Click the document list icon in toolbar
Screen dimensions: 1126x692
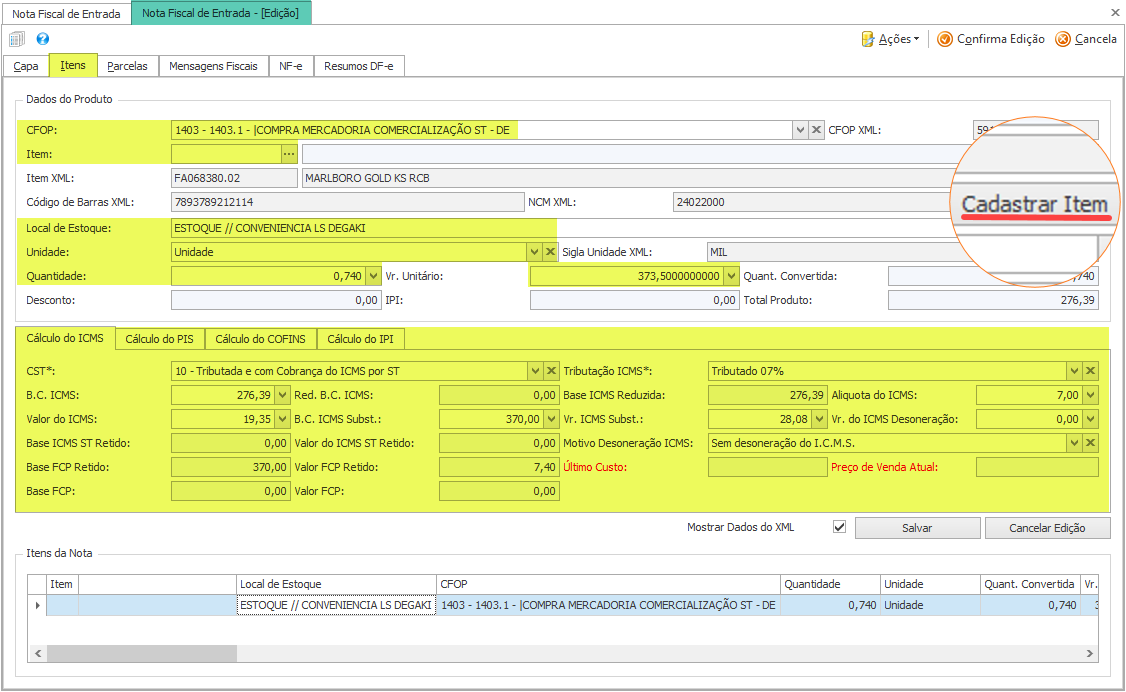17,39
